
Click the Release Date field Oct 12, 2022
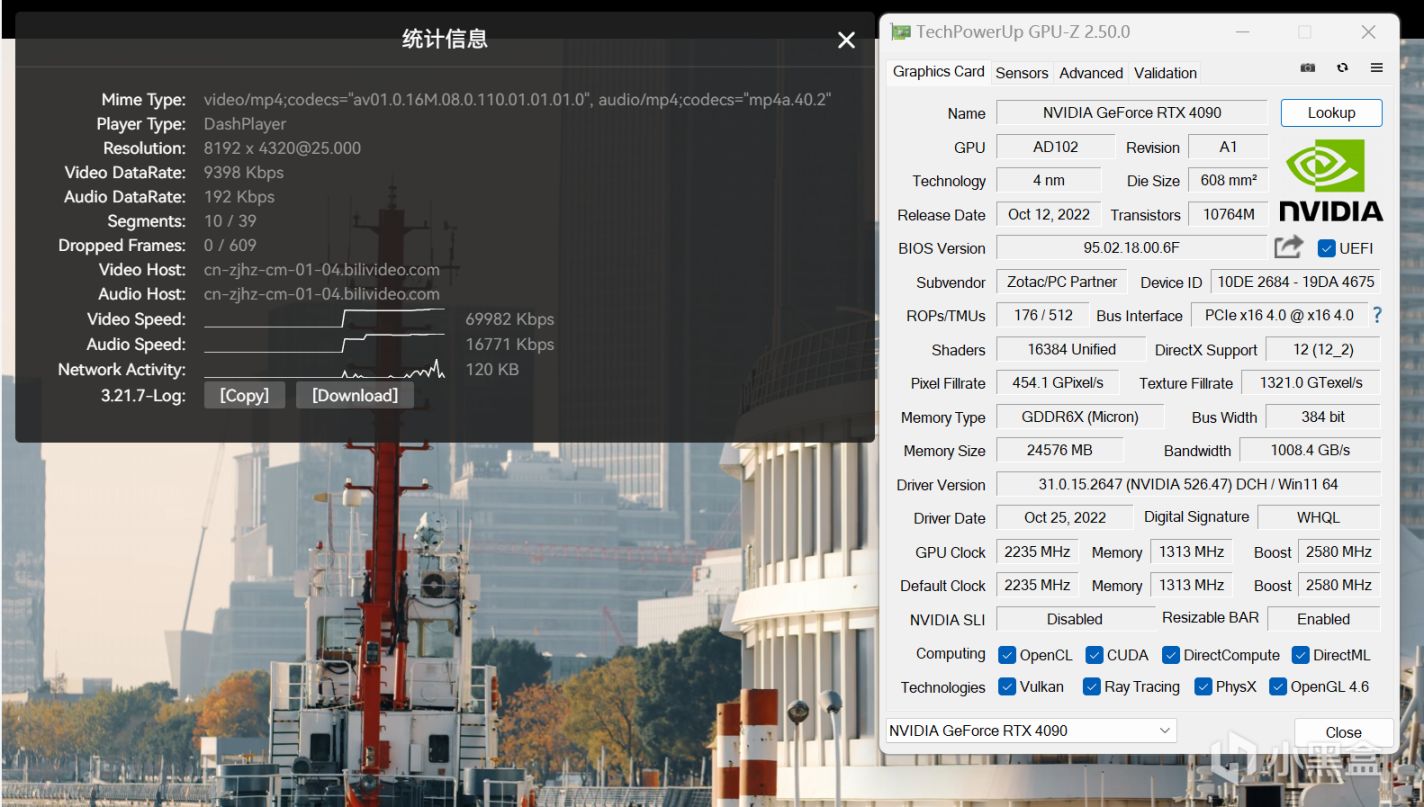(1049, 215)
